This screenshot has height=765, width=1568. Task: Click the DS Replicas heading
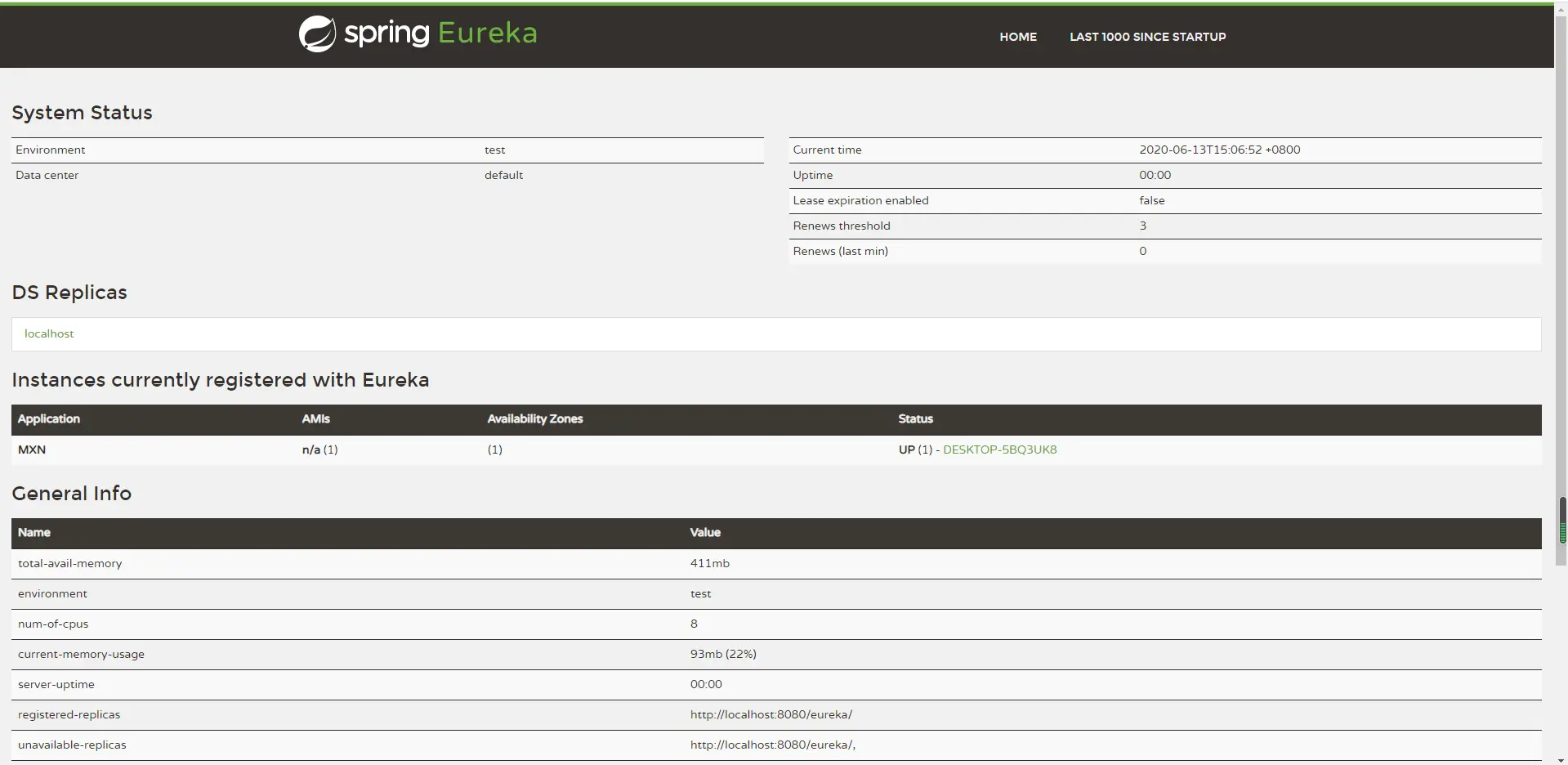coord(69,293)
